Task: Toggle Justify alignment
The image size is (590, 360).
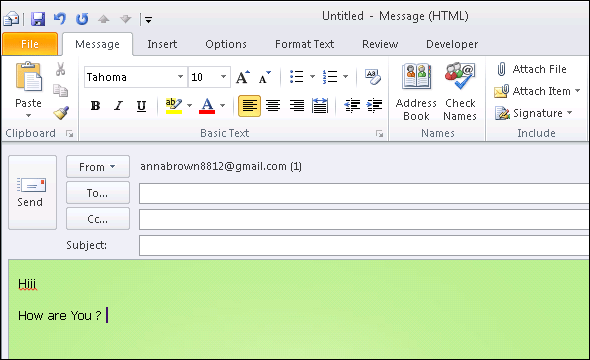Action: click(x=320, y=106)
